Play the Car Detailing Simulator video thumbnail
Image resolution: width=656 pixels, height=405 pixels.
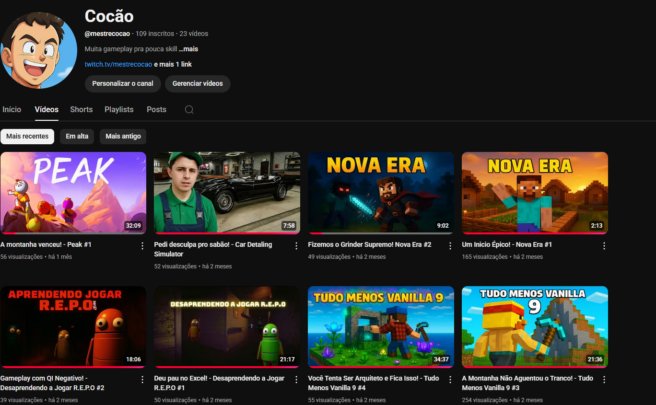pyautogui.click(x=227, y=192)
